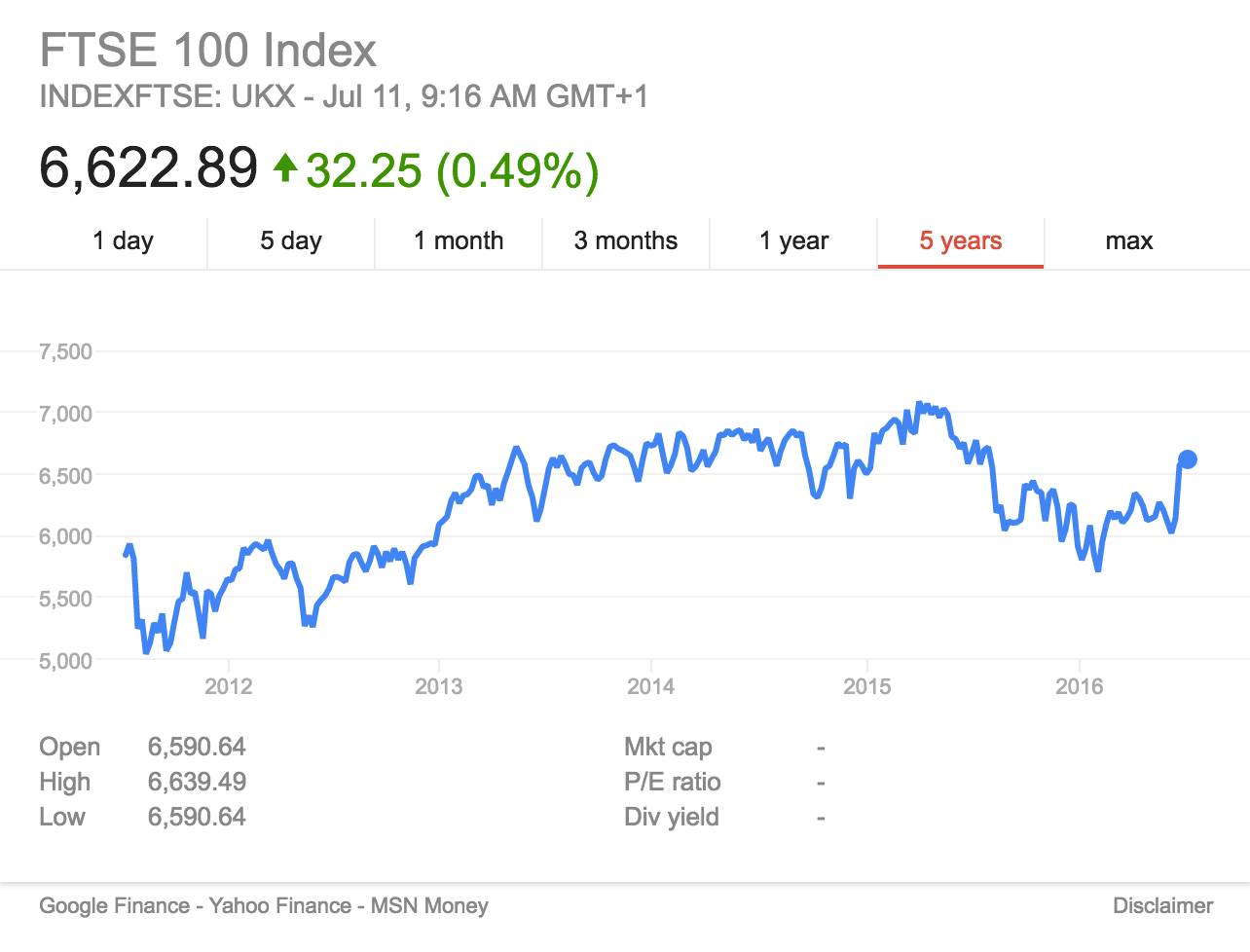Open the Yahoo Finance link
The height and width of the screenshot is (952, 1250).
(280, 906)
